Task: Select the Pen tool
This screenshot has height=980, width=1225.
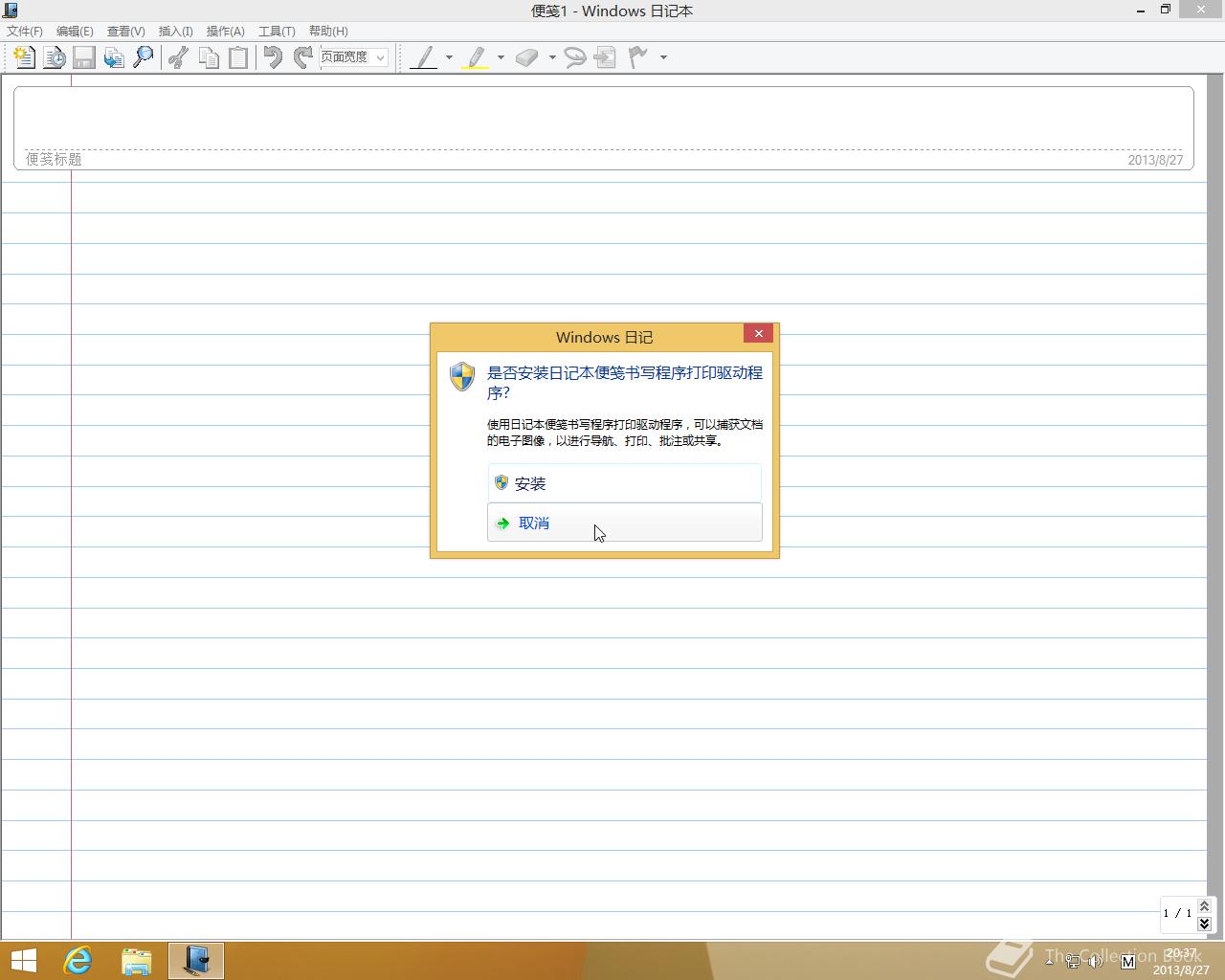Action: tap(424, 57)
